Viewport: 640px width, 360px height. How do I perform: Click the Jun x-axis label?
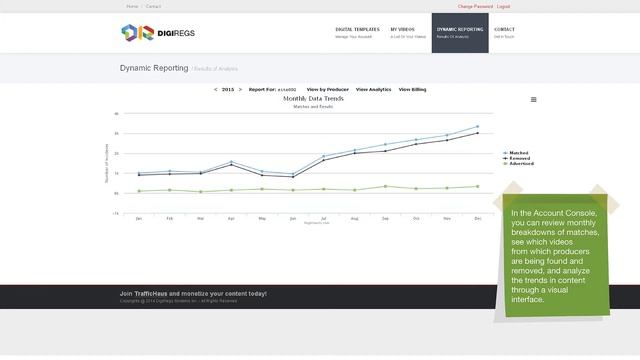293,218
